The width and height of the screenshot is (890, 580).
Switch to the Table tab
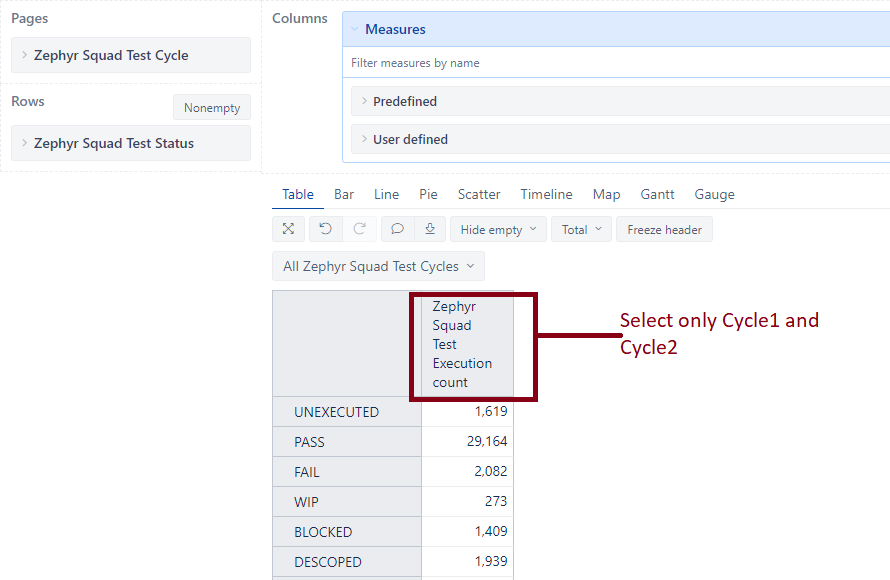(x=298, y=194)
